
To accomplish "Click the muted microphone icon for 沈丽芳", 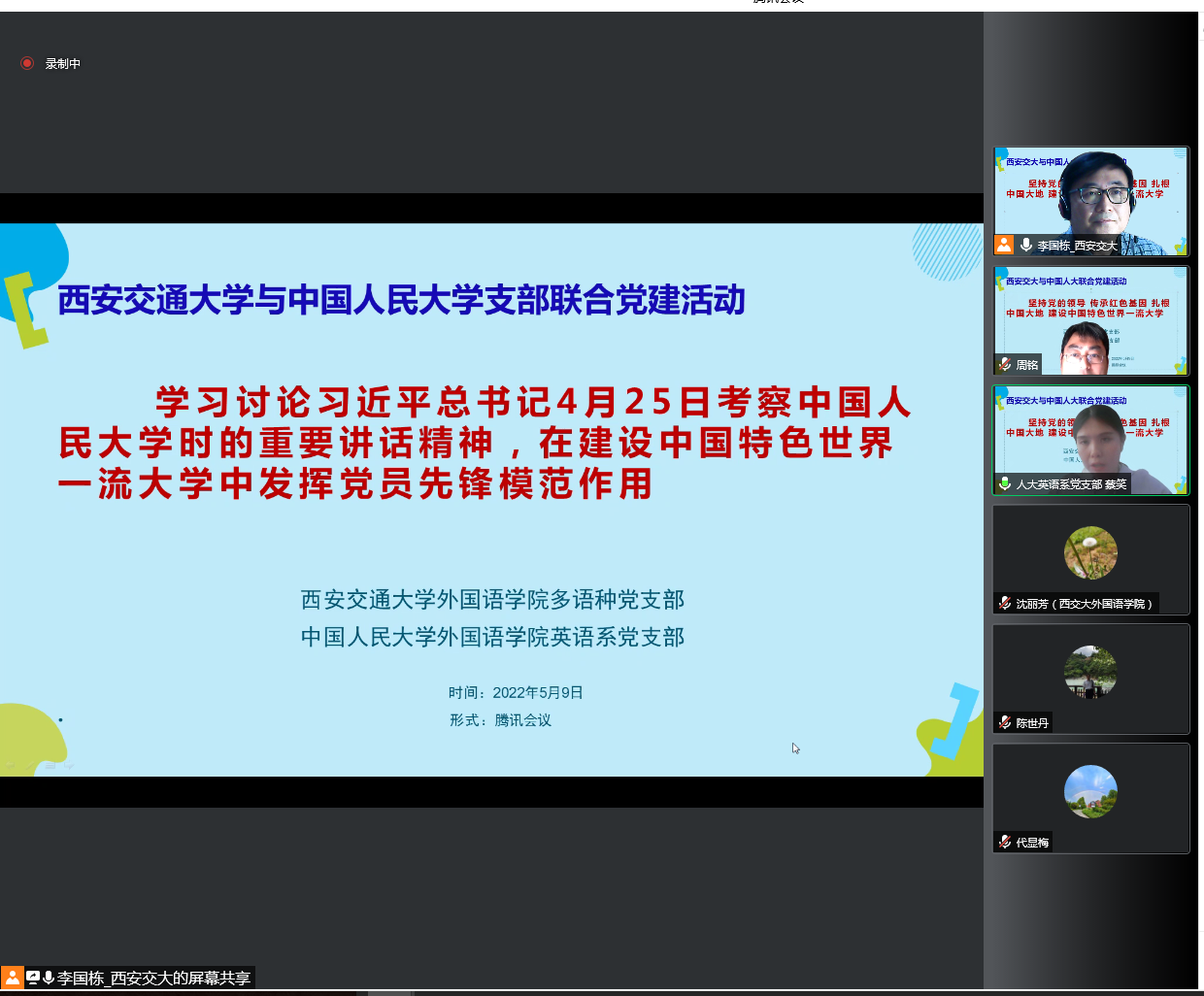I will pos(1005,603).
